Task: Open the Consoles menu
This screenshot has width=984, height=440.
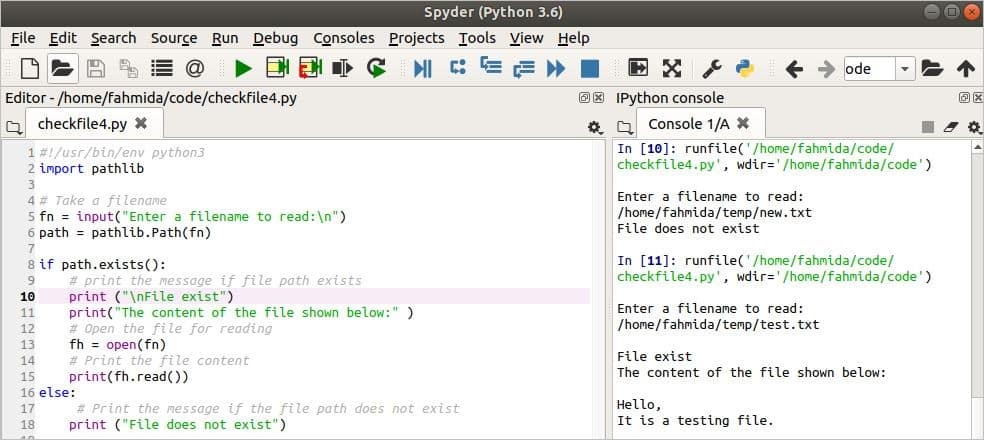Action: [x=344, y=38]
